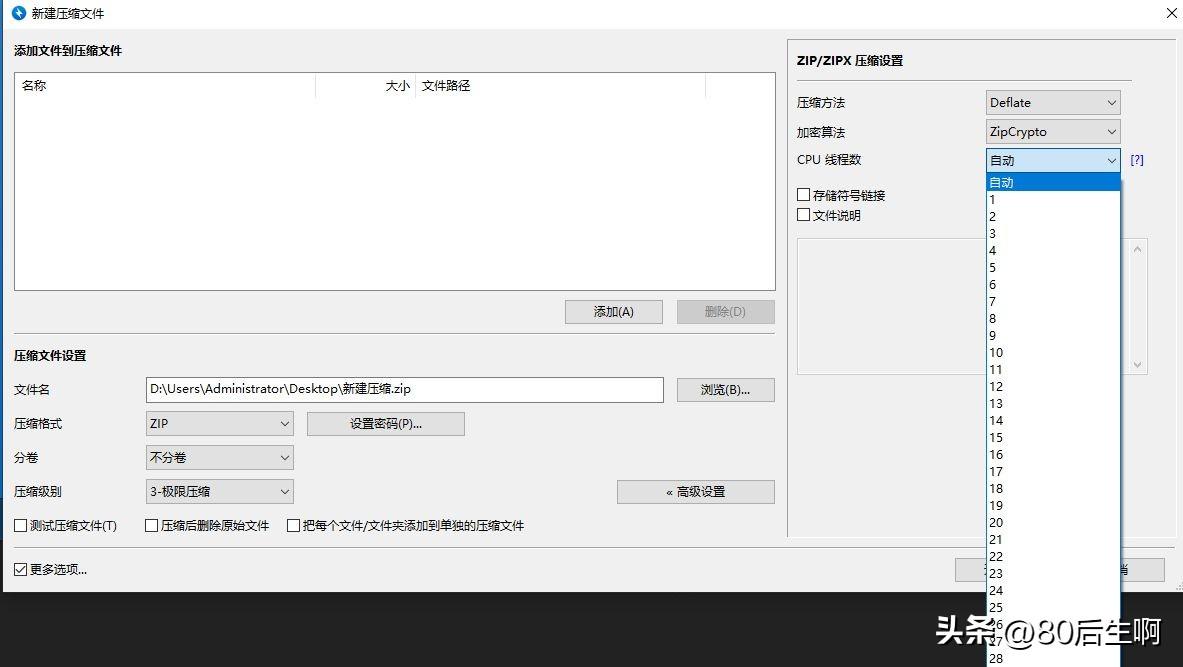Select 14 in CPU thread list
The width and height of the screenshot is (1183, 667).
(x=1053, y=420)
